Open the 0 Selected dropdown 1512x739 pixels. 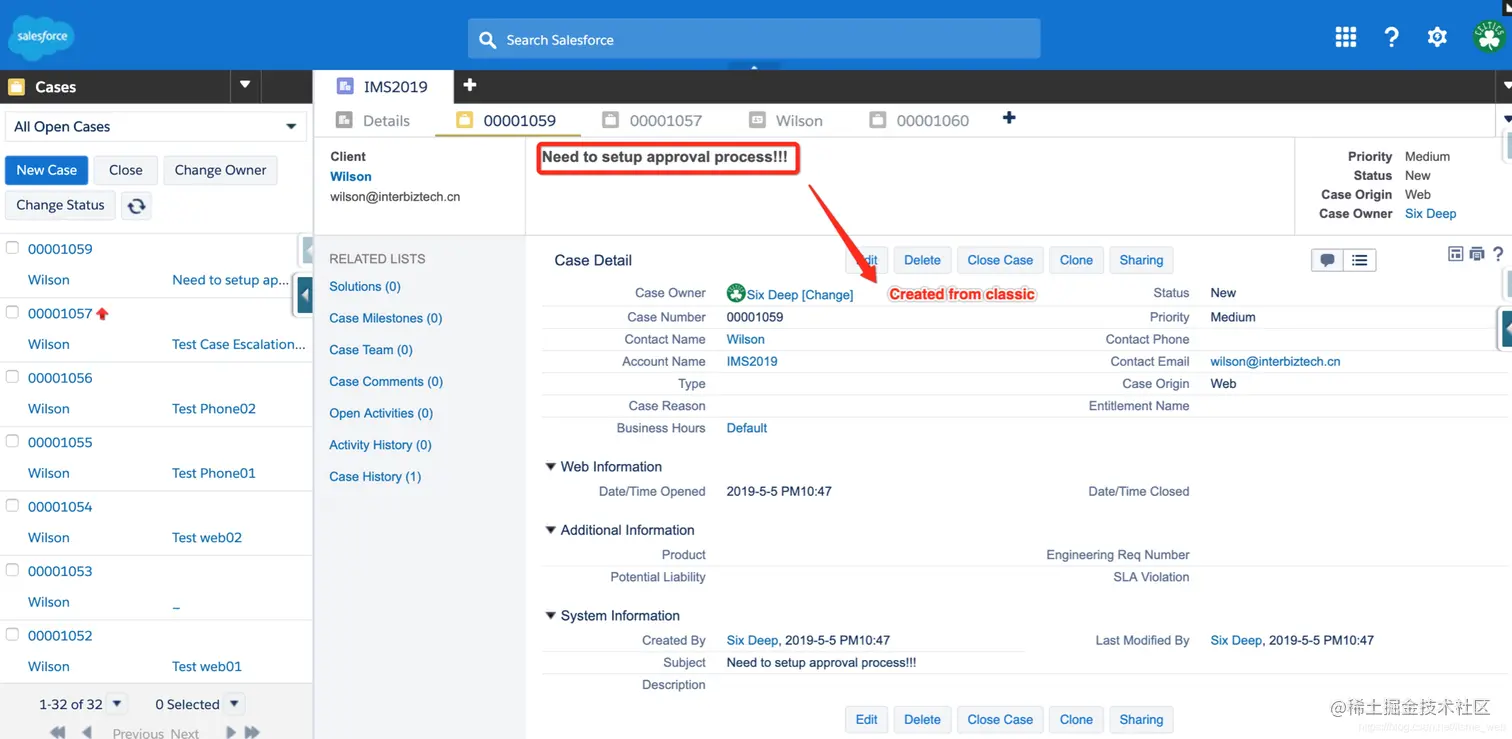tap(233, 704)
